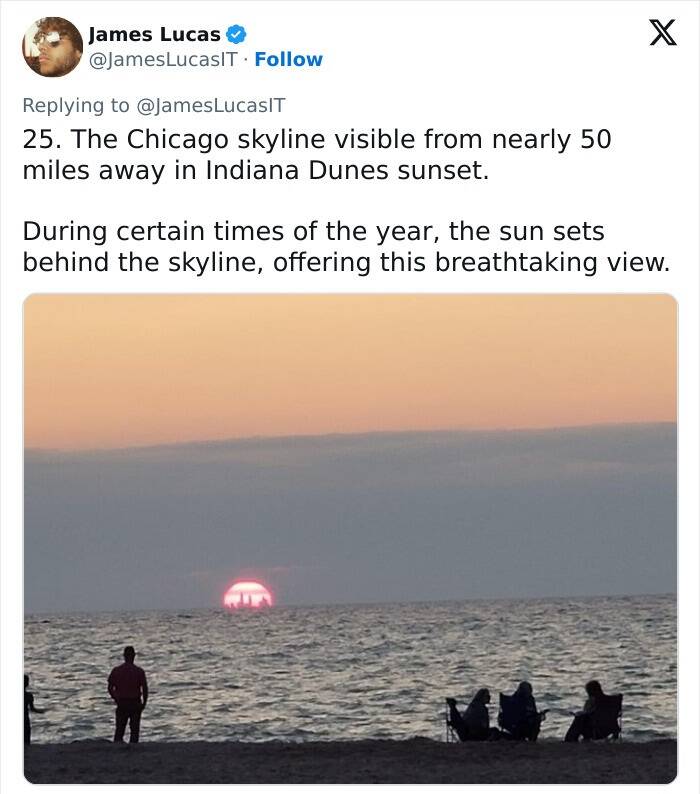The height and width of the screenshot is (794, 700).
Task: Click the James Lucas display name
Action: [154, 35]
